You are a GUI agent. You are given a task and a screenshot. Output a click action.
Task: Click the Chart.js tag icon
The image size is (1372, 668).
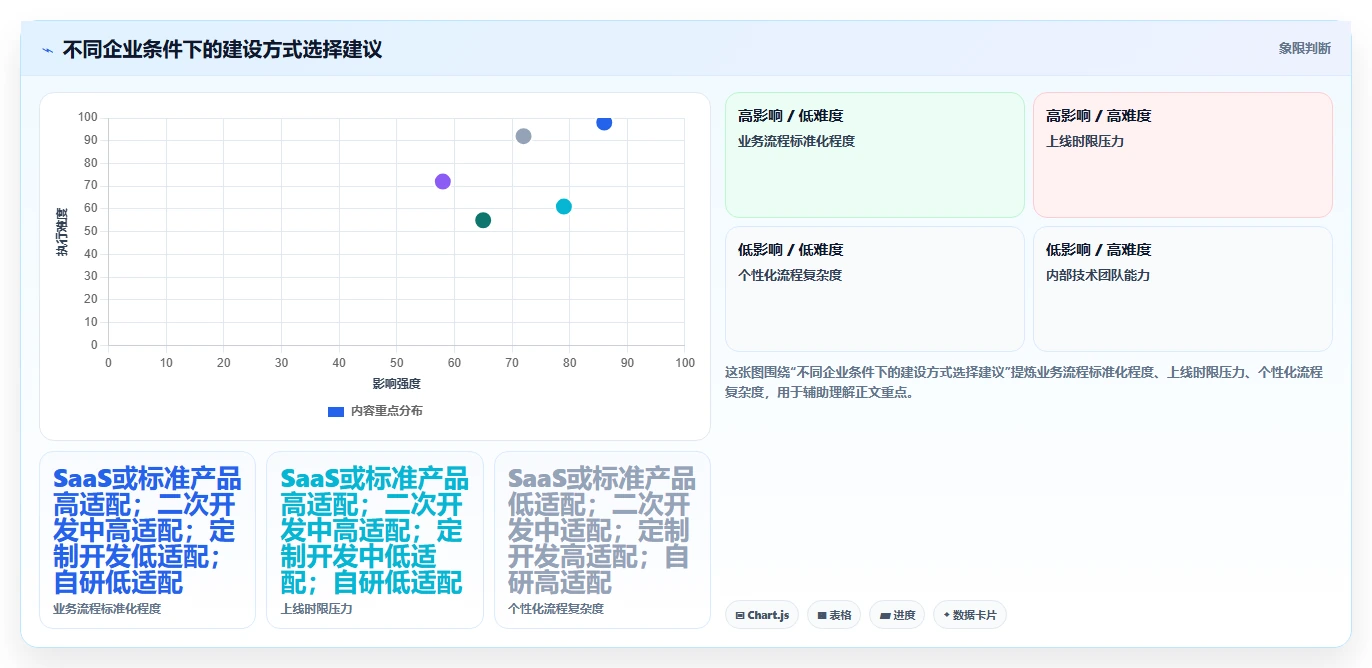pyautogui.click(x=740, y=615)
